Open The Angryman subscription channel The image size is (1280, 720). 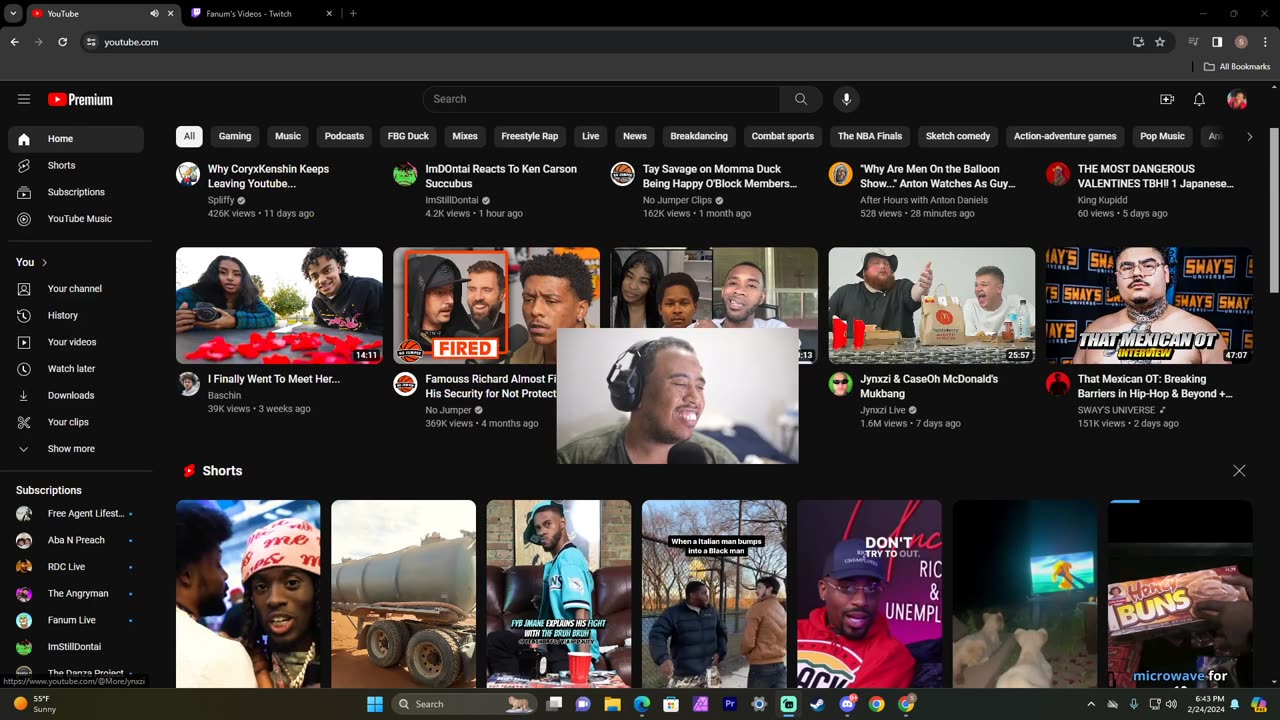(x=76, y=593)
